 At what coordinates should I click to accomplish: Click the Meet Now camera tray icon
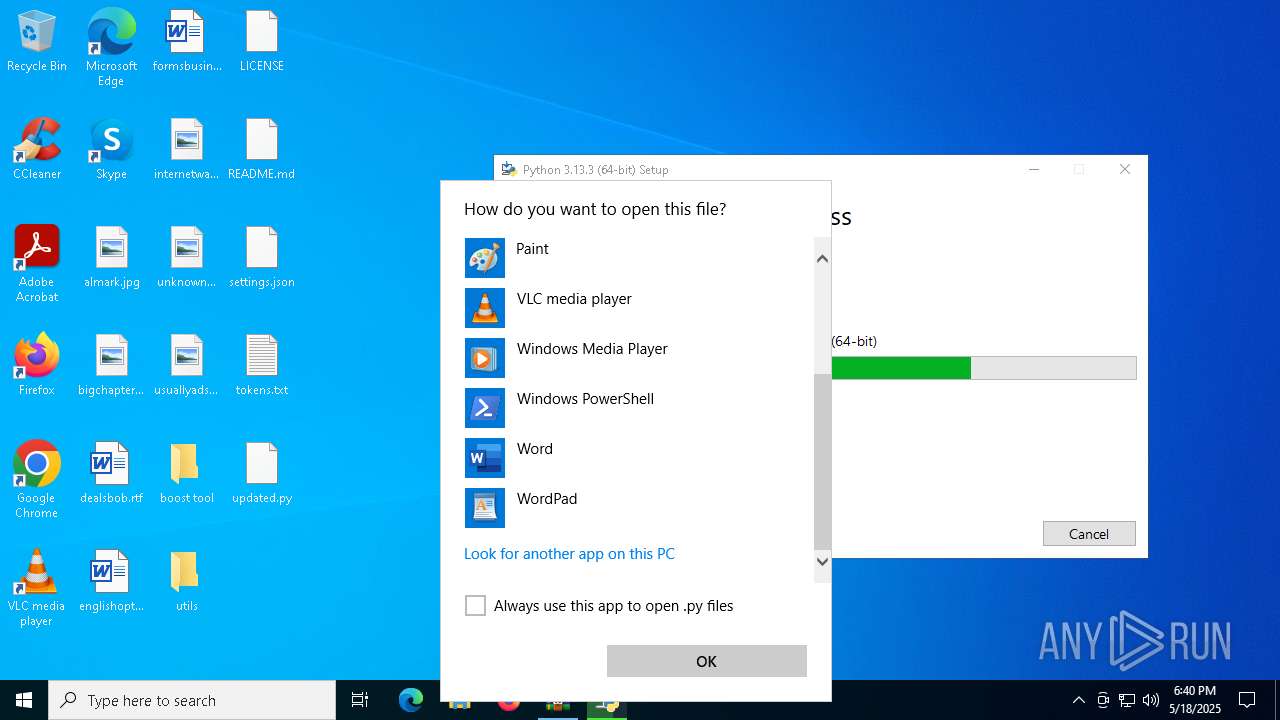(1103, 700)
